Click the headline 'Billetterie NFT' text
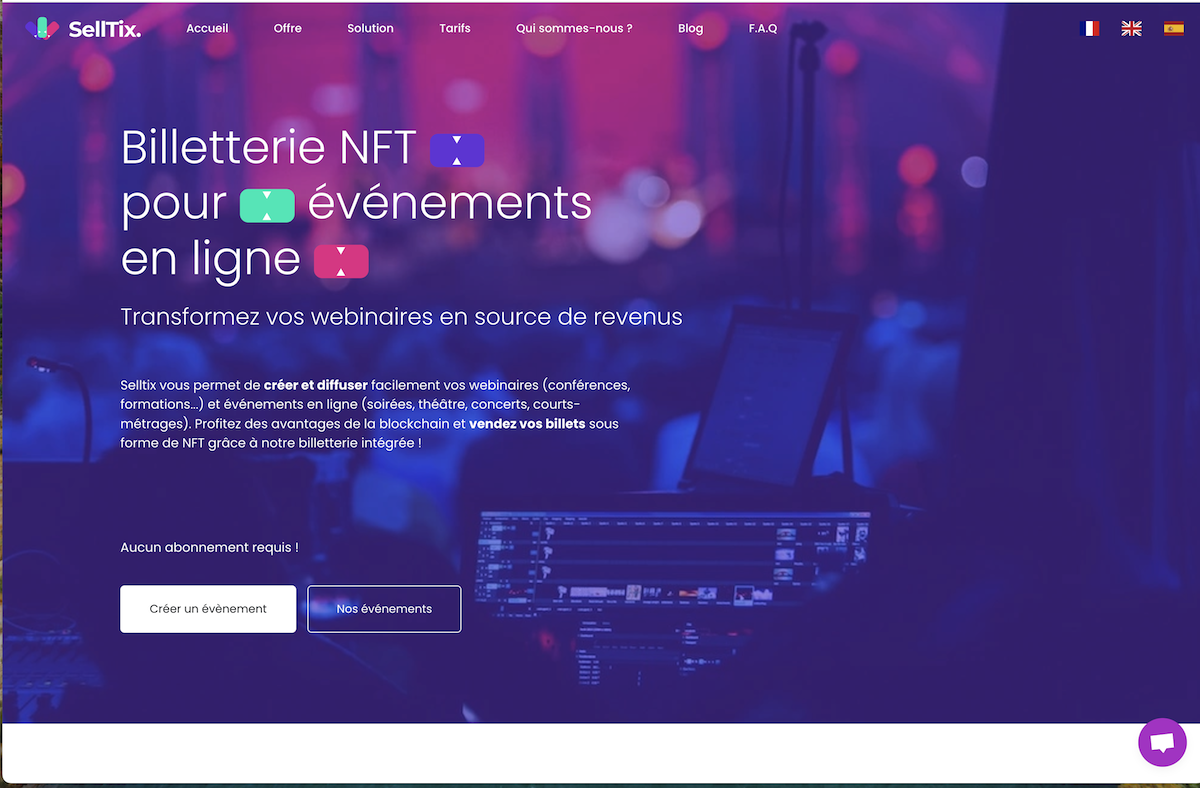This screenshot has height=788, width=1200. [x=268, y=147]
